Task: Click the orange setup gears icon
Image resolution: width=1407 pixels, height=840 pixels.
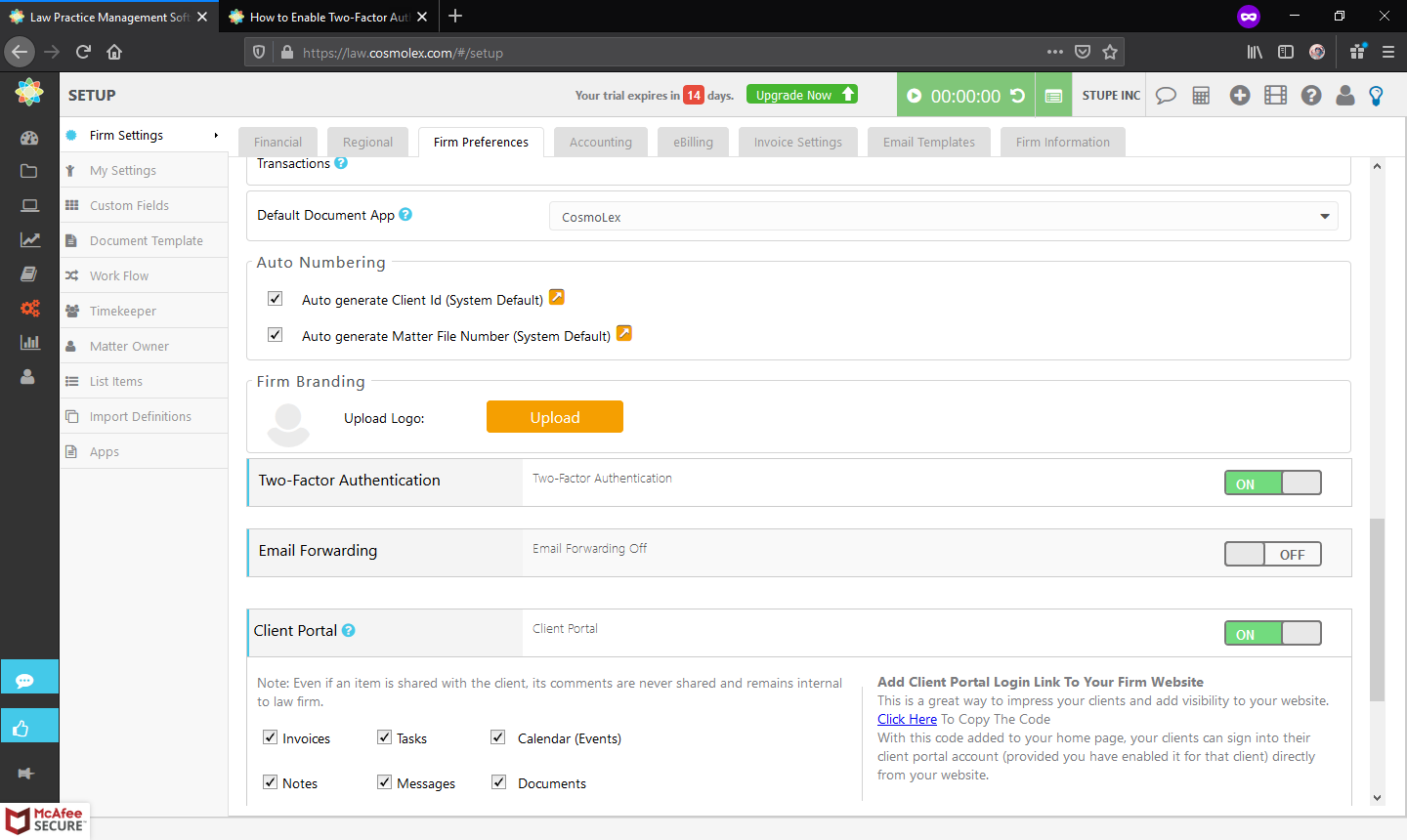Action: click(30, 309)
